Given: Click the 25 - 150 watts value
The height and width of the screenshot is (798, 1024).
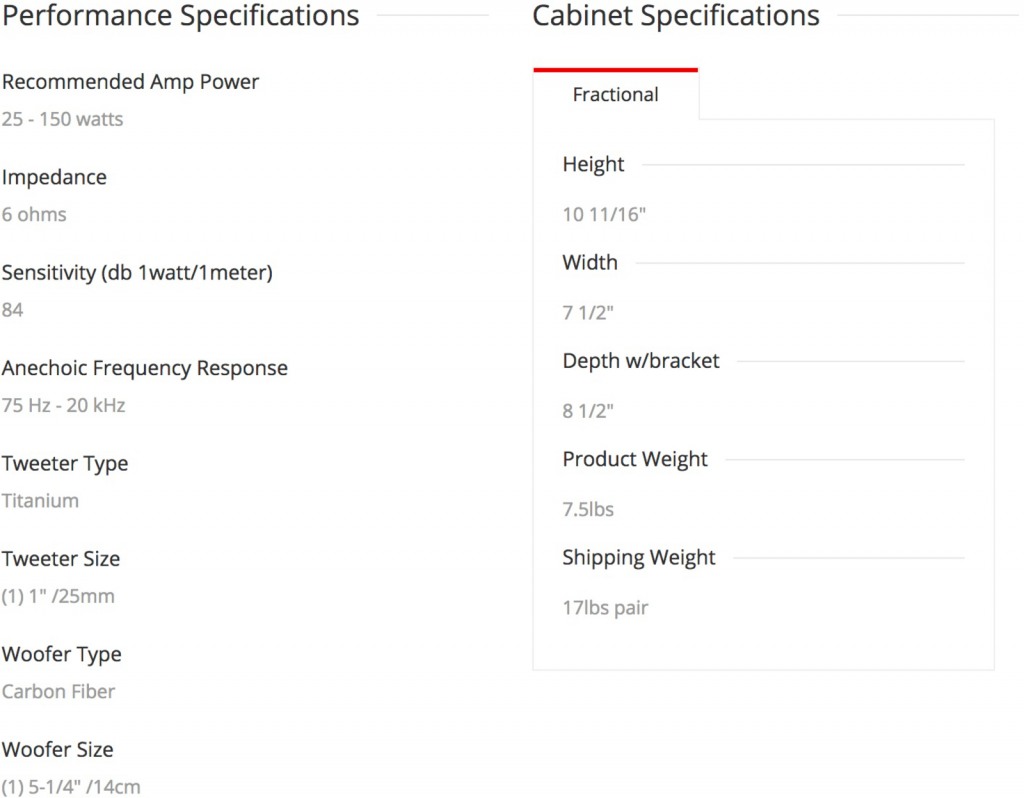Looking at the screenshot, I should [x=62, y=119].
